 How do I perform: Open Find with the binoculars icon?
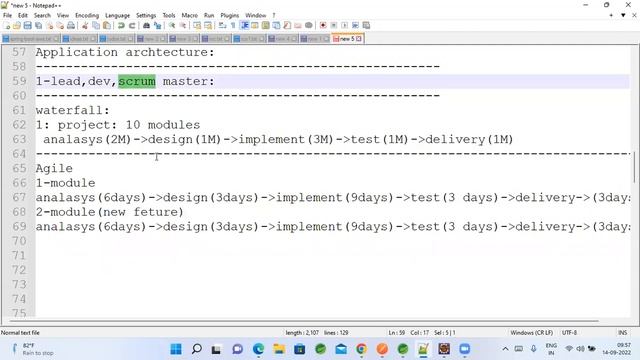click(x=146, y=26)
